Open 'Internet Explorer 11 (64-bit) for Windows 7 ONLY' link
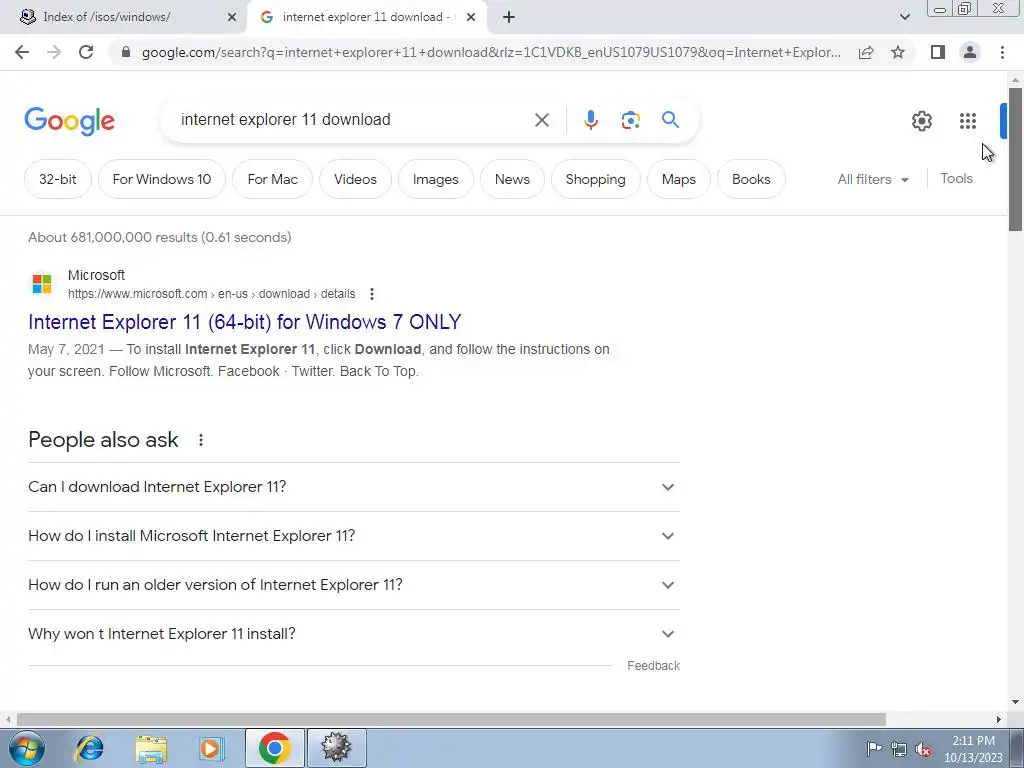The image size is (1024, 768). pyautogui.click(x=245, y=322)
